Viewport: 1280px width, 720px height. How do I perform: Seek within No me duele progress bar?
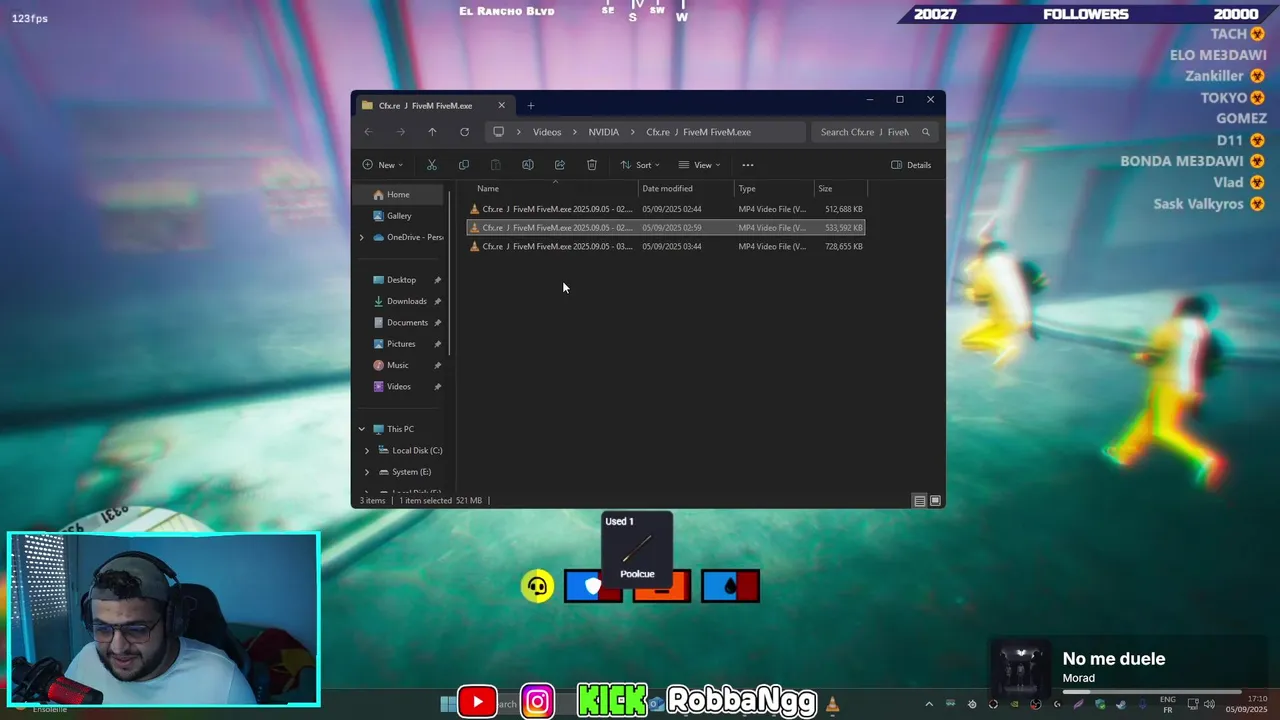click(1152, 692)
